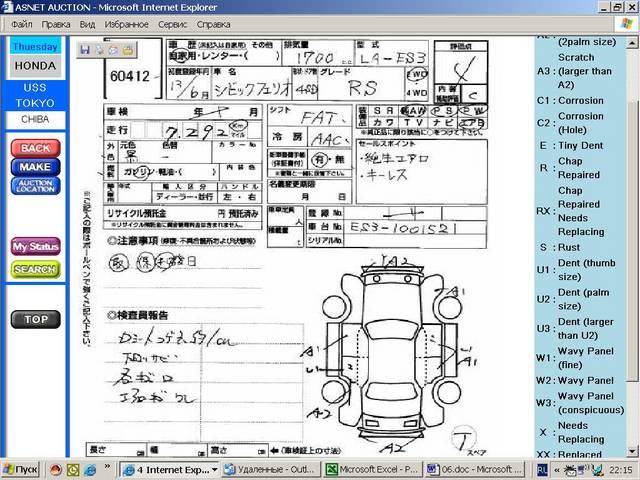This screenshot has width=640, height=480.
Task: Click the green SEARCH button
Action: (x=36, y=270)
